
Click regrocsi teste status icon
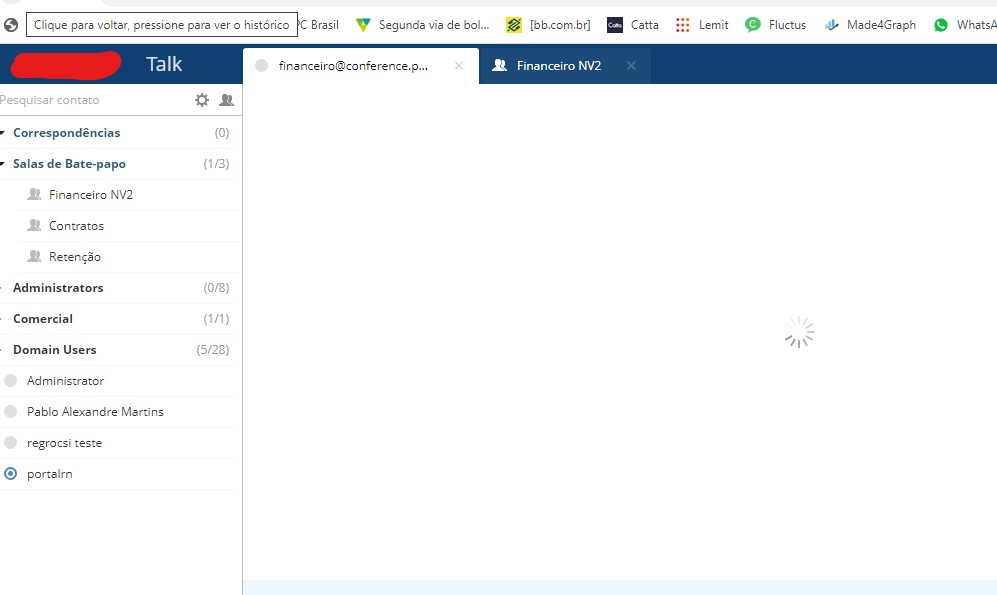(10, 442)
